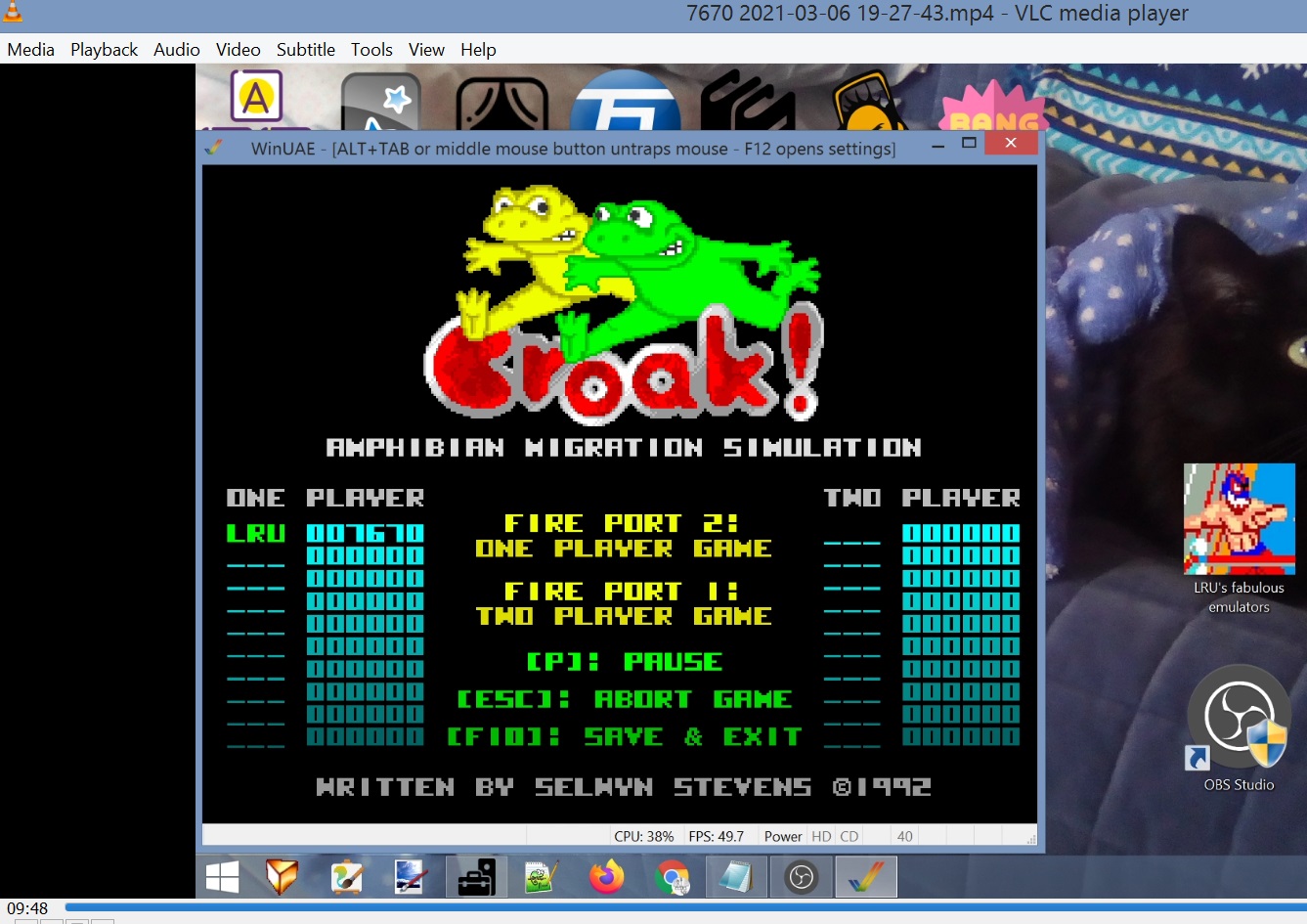Screen dimensions: 1307x924
Task: Click the [P]: PAUSE instruction
Action: pyautogui.click(x=625, y=662)
